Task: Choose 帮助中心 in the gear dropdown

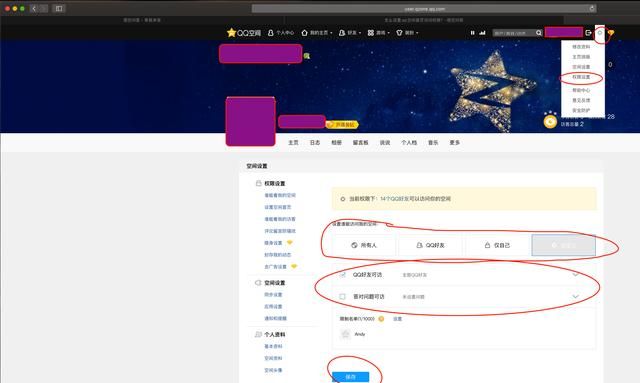Action: click(581, 90)
